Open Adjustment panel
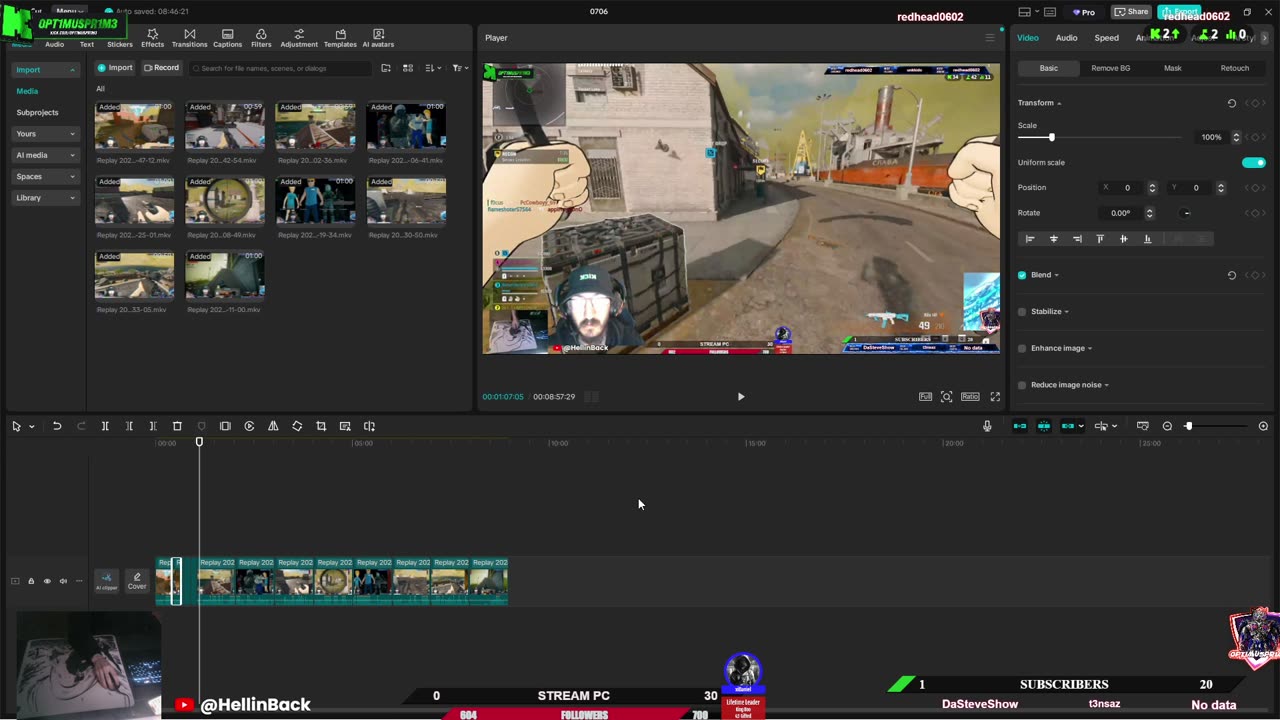Screen dimensions: 1280x720 299,38
